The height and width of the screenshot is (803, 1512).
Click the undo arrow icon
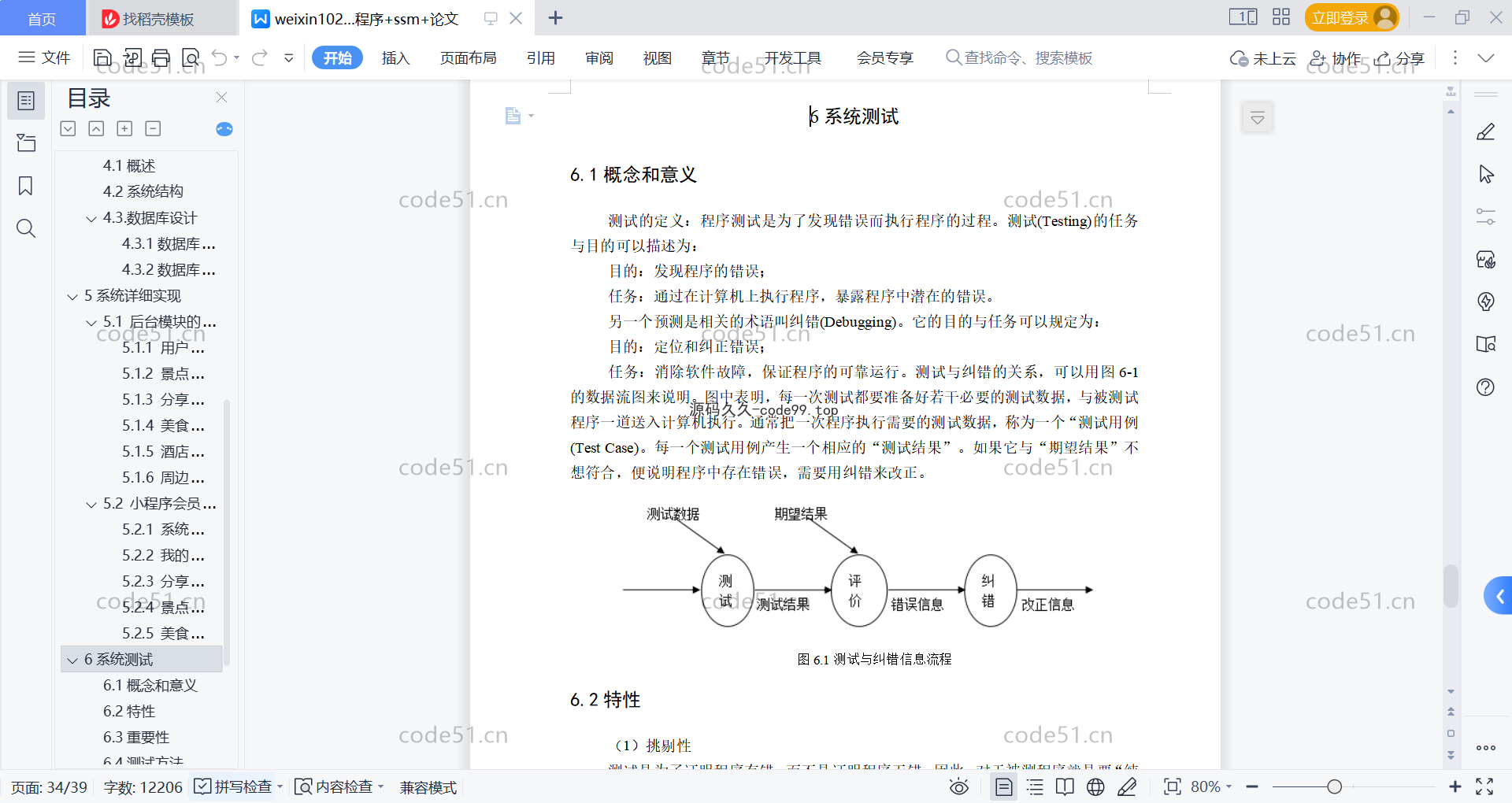point(220,57)
